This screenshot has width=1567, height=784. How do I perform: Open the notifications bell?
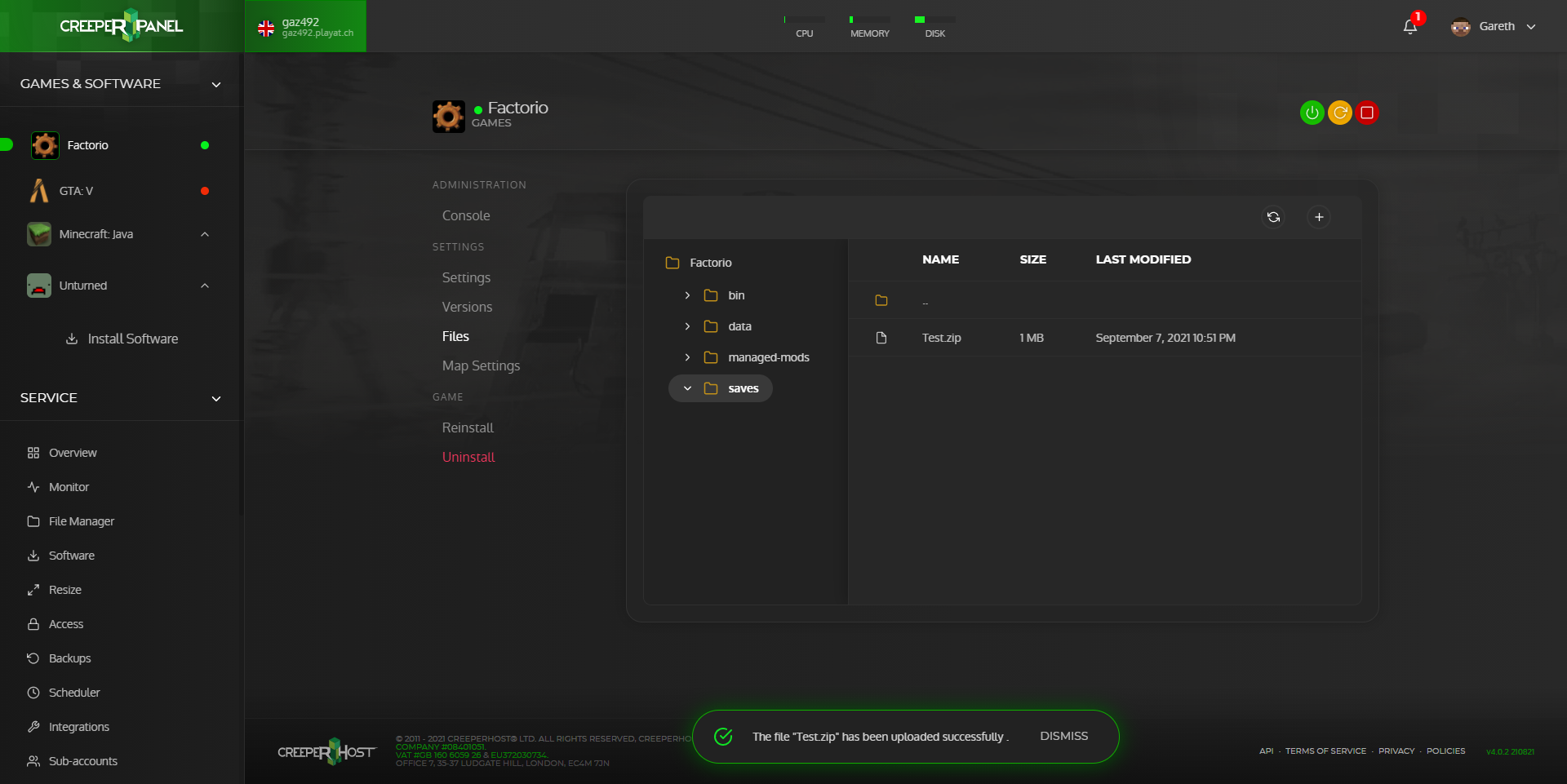[1409, 27]
